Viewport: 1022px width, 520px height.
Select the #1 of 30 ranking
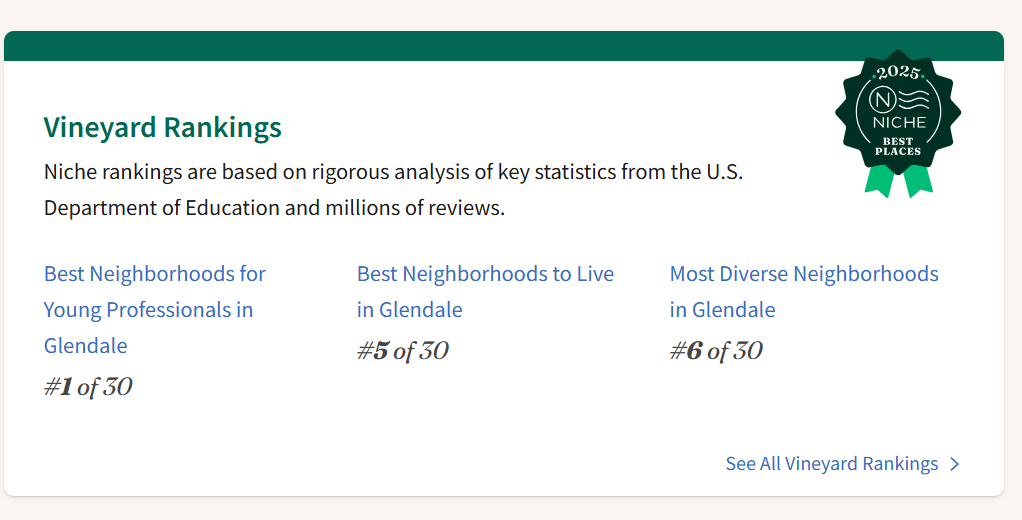[88, 387]
